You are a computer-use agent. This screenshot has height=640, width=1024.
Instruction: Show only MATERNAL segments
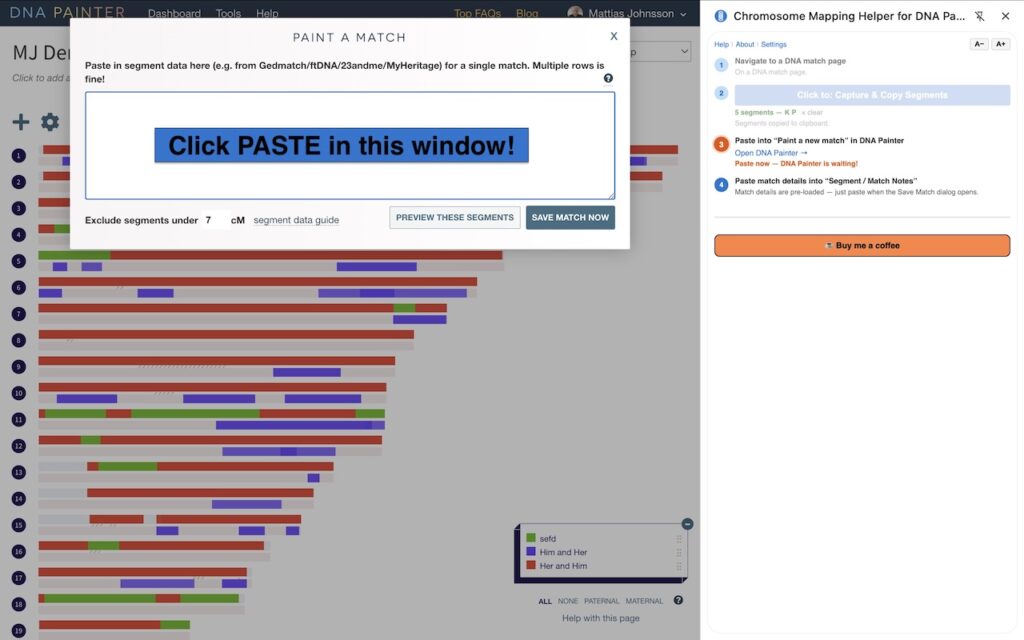644,601
